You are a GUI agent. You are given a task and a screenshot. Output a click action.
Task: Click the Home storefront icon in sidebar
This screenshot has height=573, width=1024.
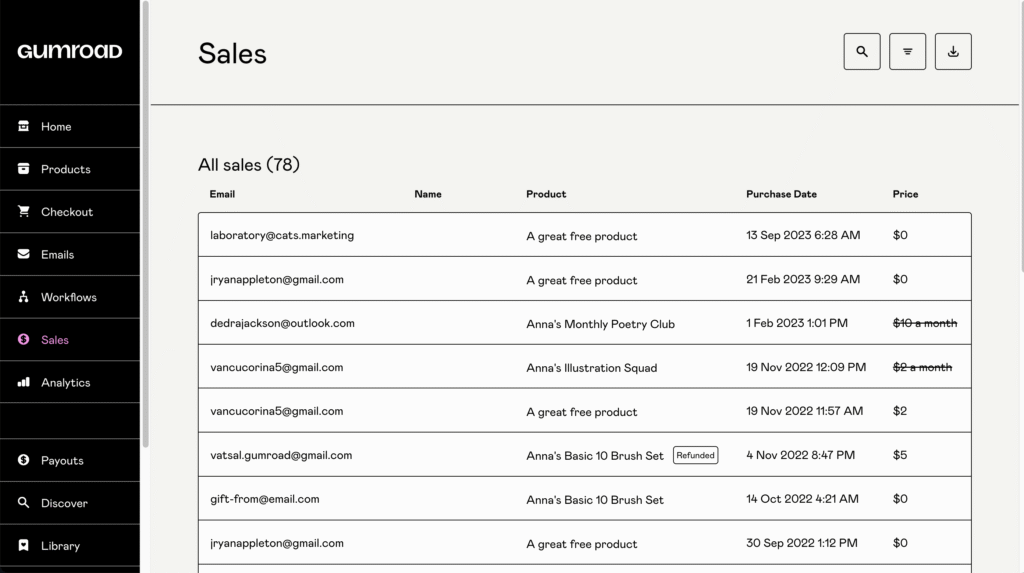pyautogui.click(x=24, y=127)
